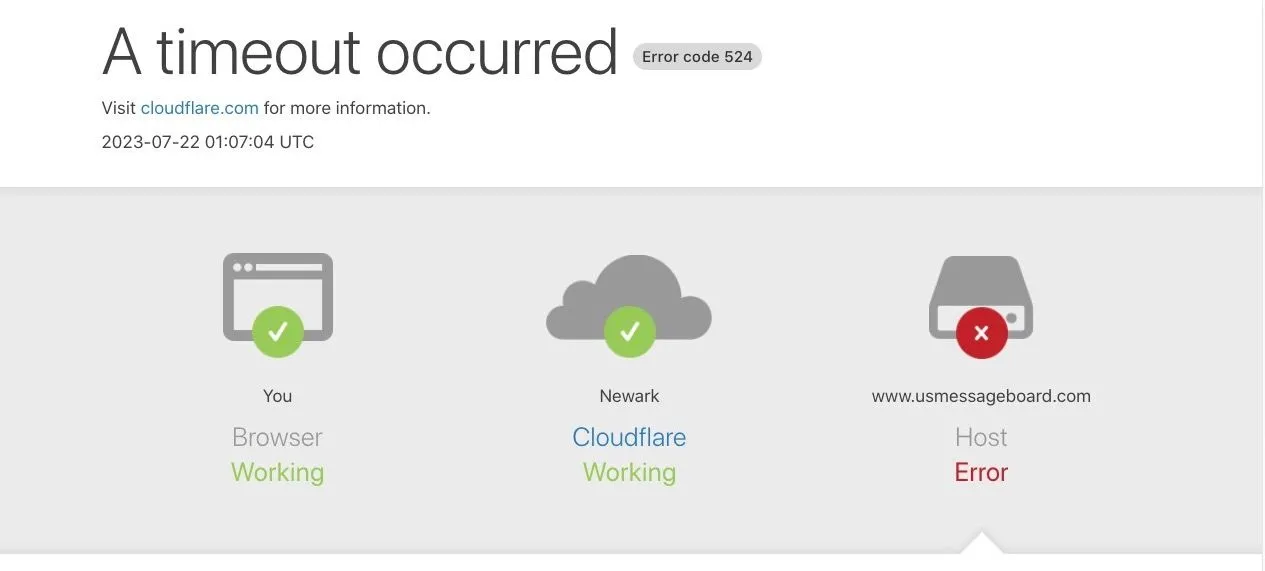Open the blue Cloudflare link under Newark

[x=629, y=437]
